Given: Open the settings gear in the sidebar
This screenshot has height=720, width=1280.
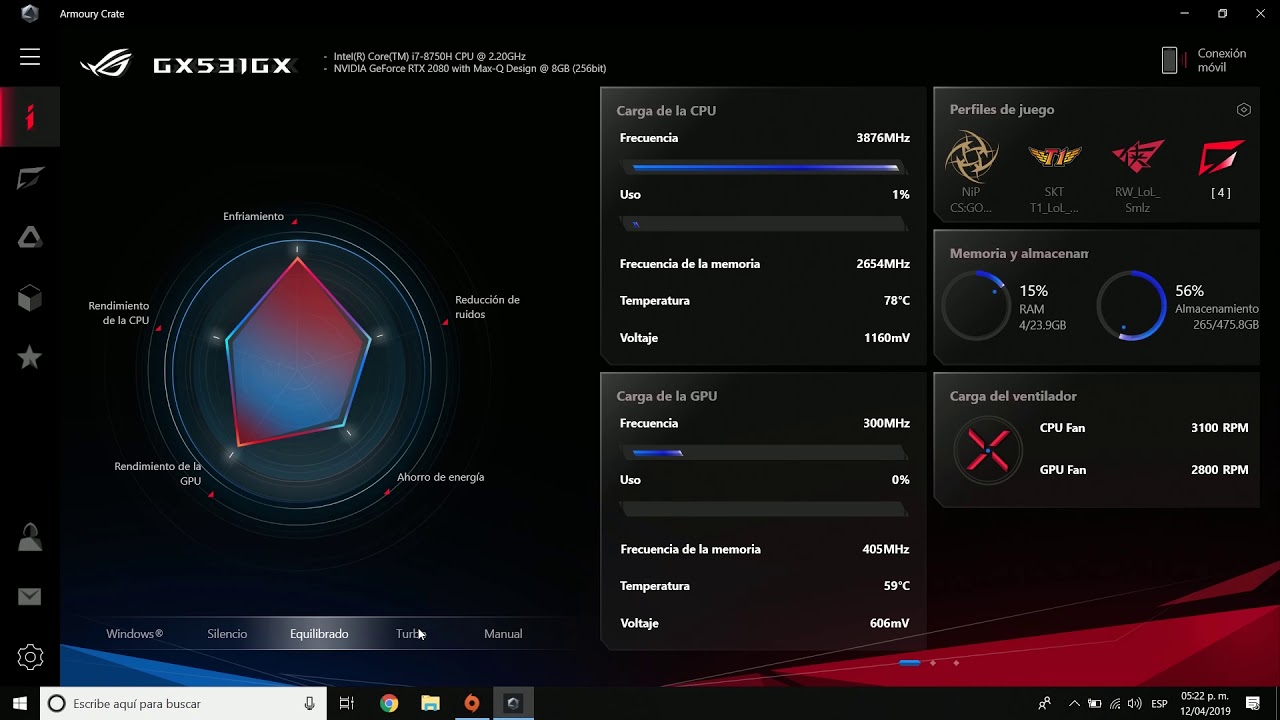Looking at the screenshot, I should (30, 657).
